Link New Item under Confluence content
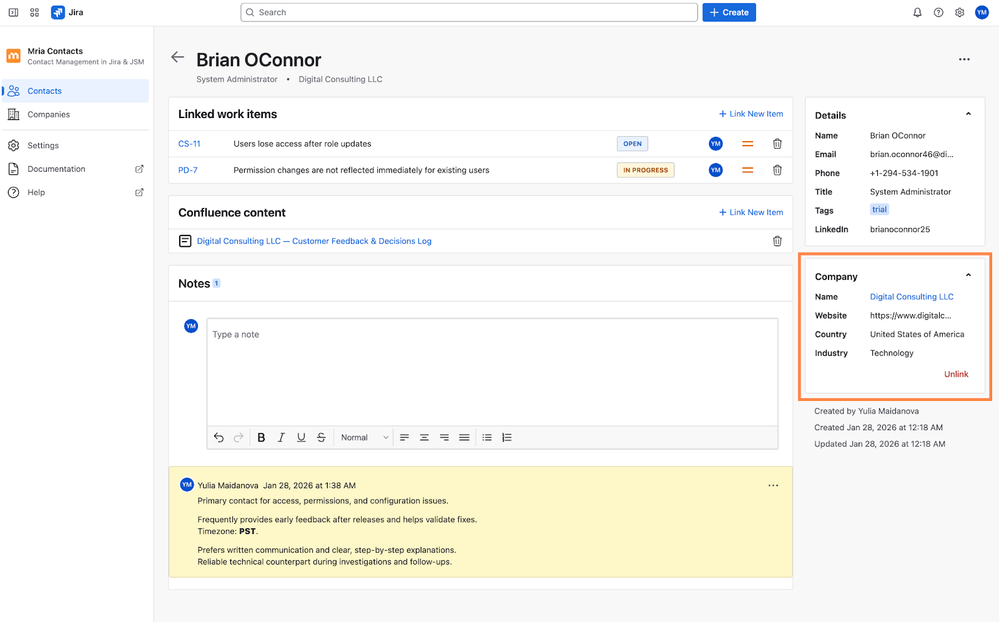 [x=751, y=212]
